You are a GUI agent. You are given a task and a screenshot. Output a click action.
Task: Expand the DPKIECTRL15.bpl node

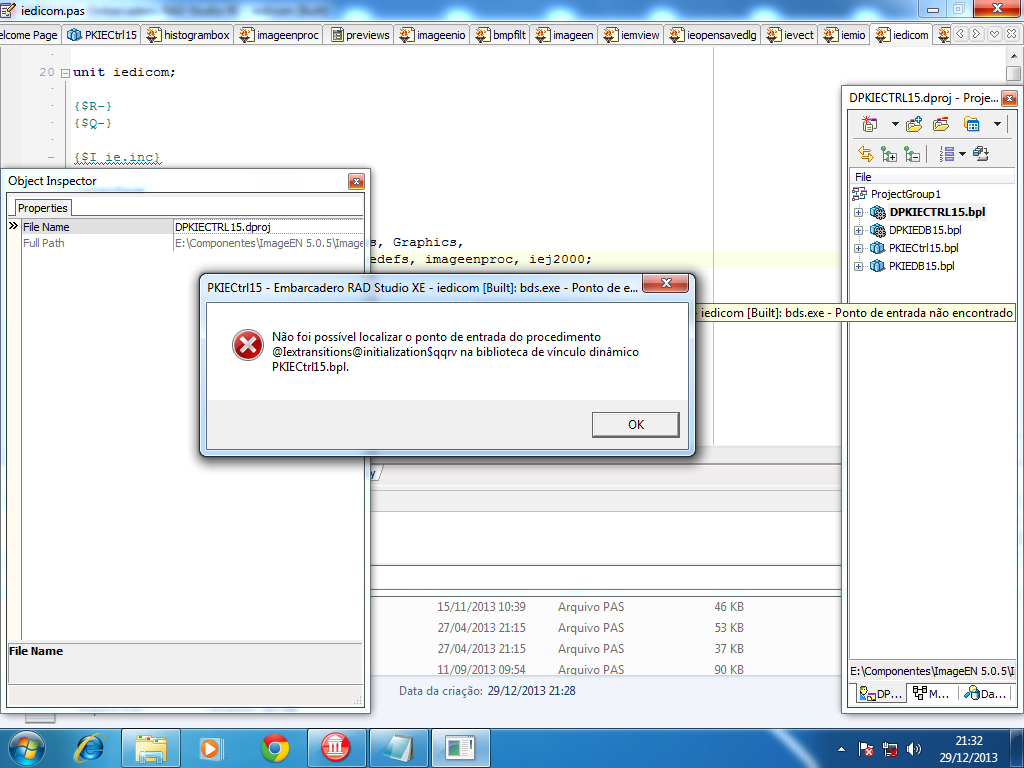859,212
